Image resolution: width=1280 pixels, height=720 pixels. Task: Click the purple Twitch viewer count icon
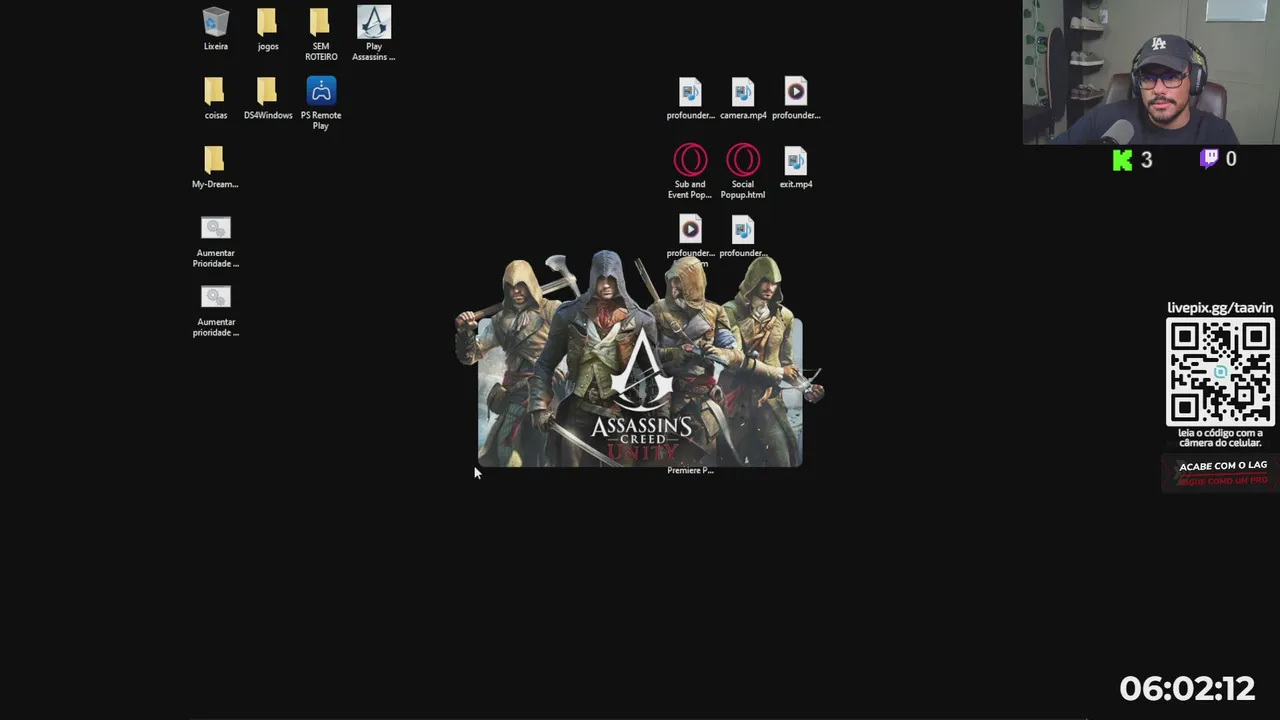tap(1209, 159)
